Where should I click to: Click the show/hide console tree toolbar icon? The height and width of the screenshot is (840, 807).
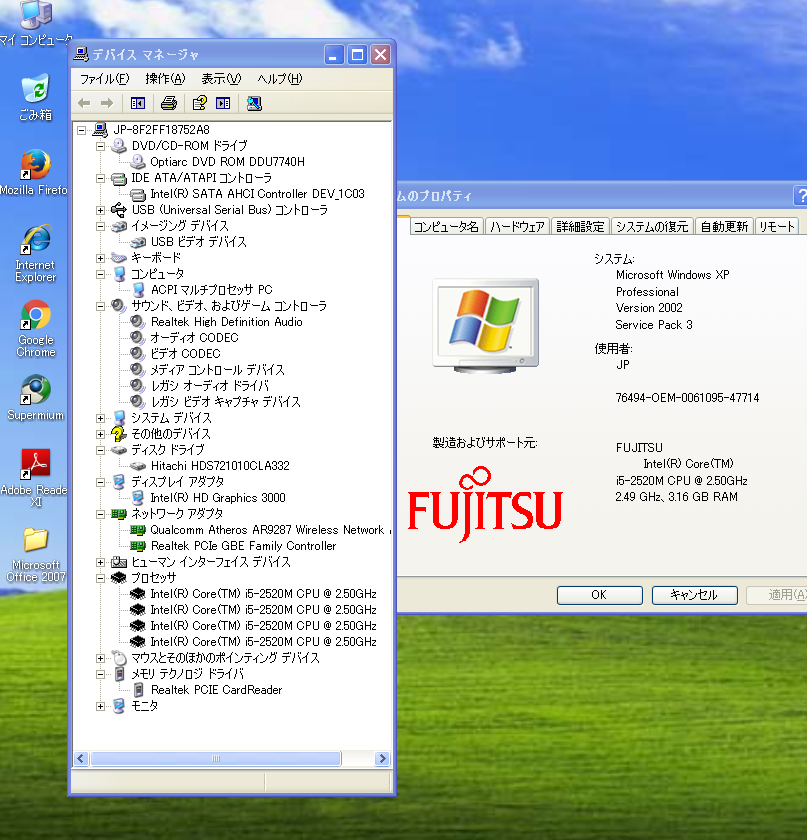pyautogui.click(x=138, y=103)
